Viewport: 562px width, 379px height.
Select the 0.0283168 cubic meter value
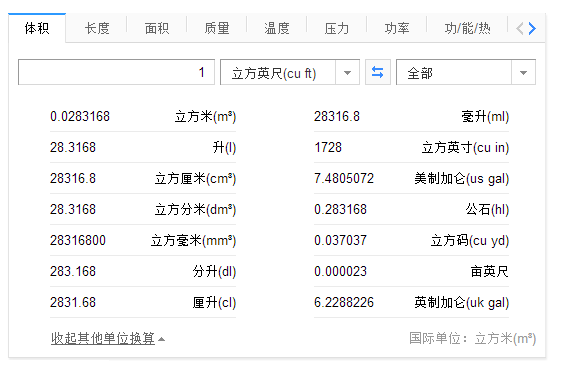pyautogui.click(x=80, y=117)
